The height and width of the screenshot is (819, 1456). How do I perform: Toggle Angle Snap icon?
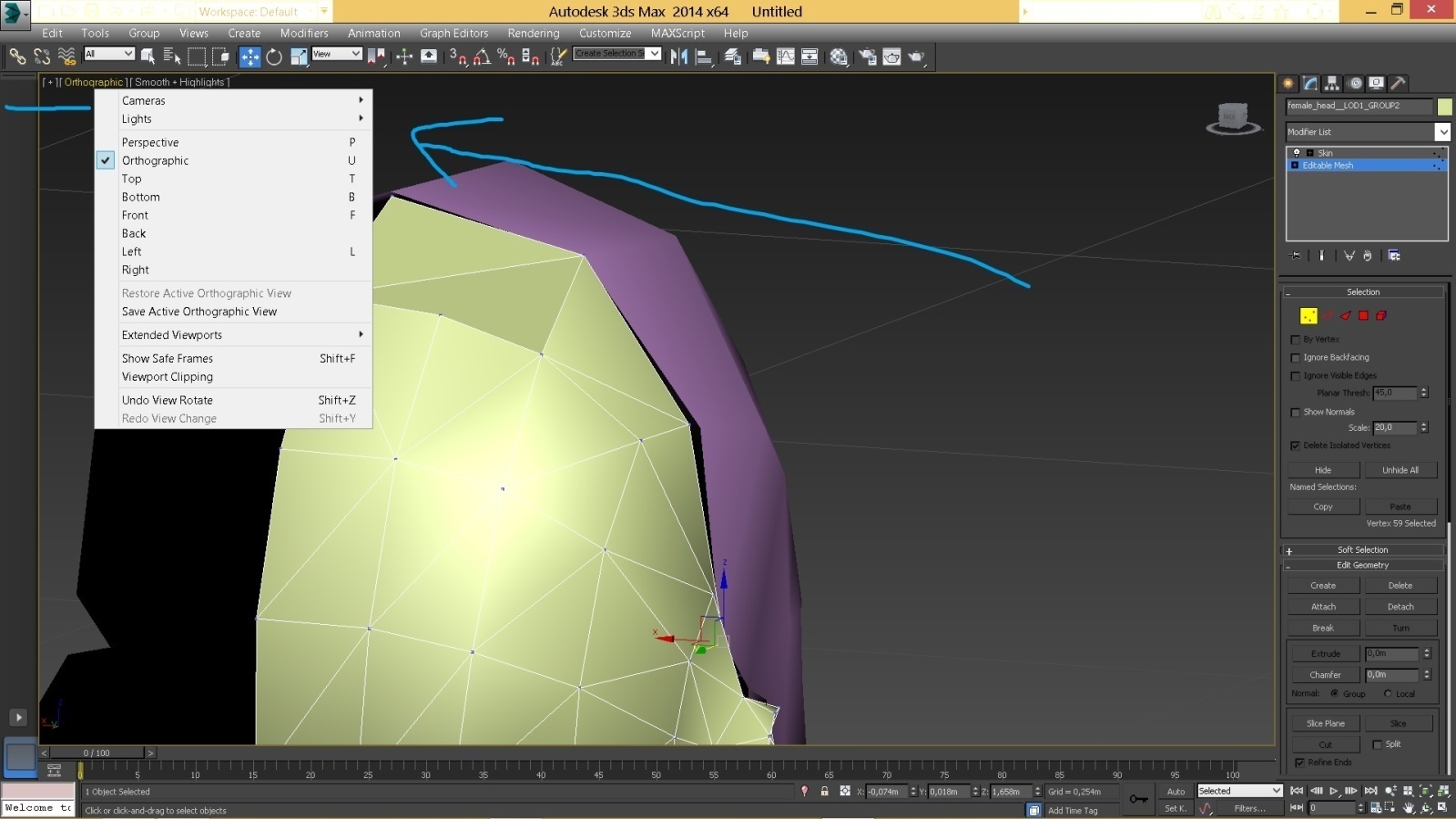pos(482,56)
